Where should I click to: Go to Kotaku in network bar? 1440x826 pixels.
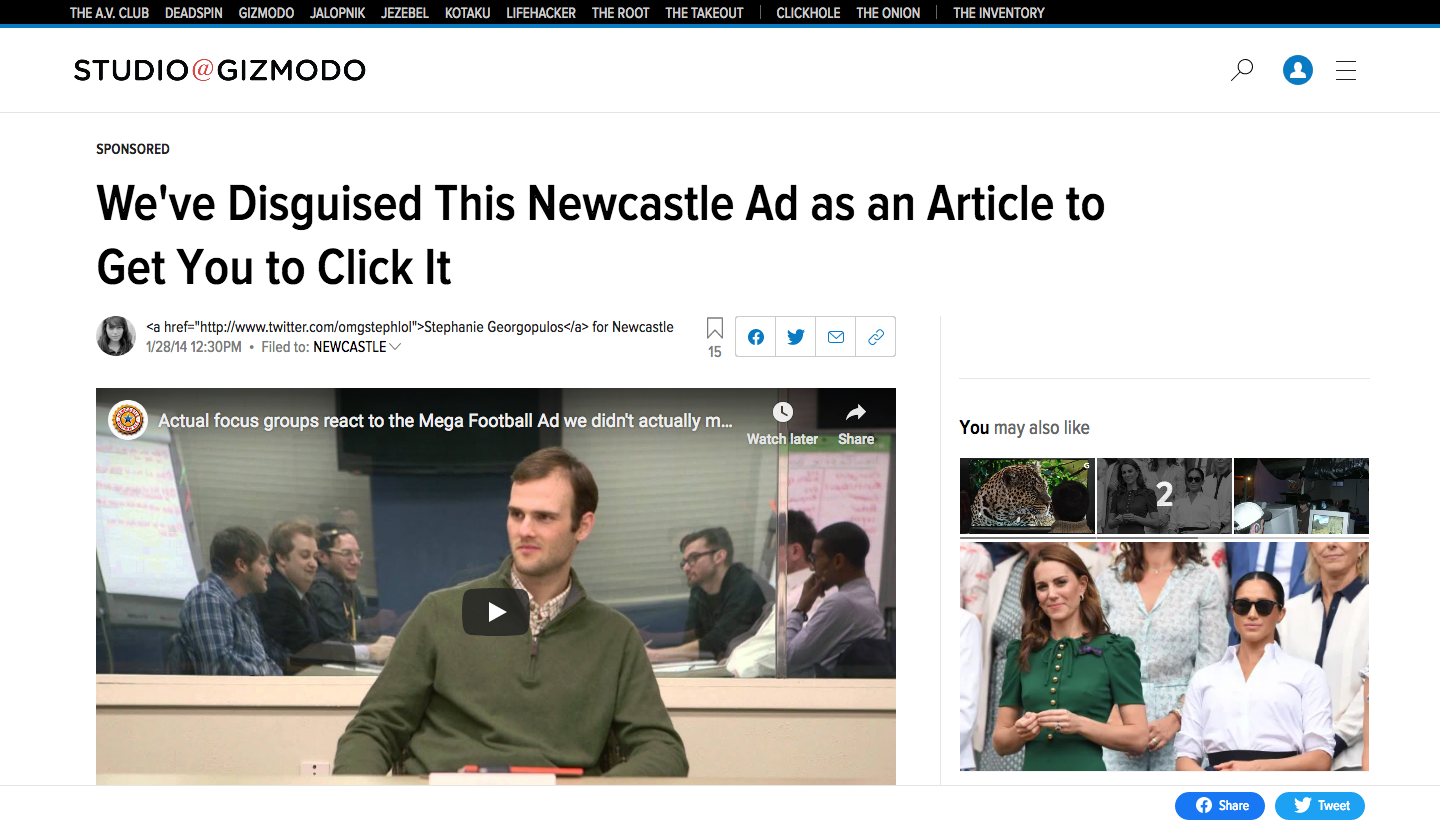click(x=468, y=13)
